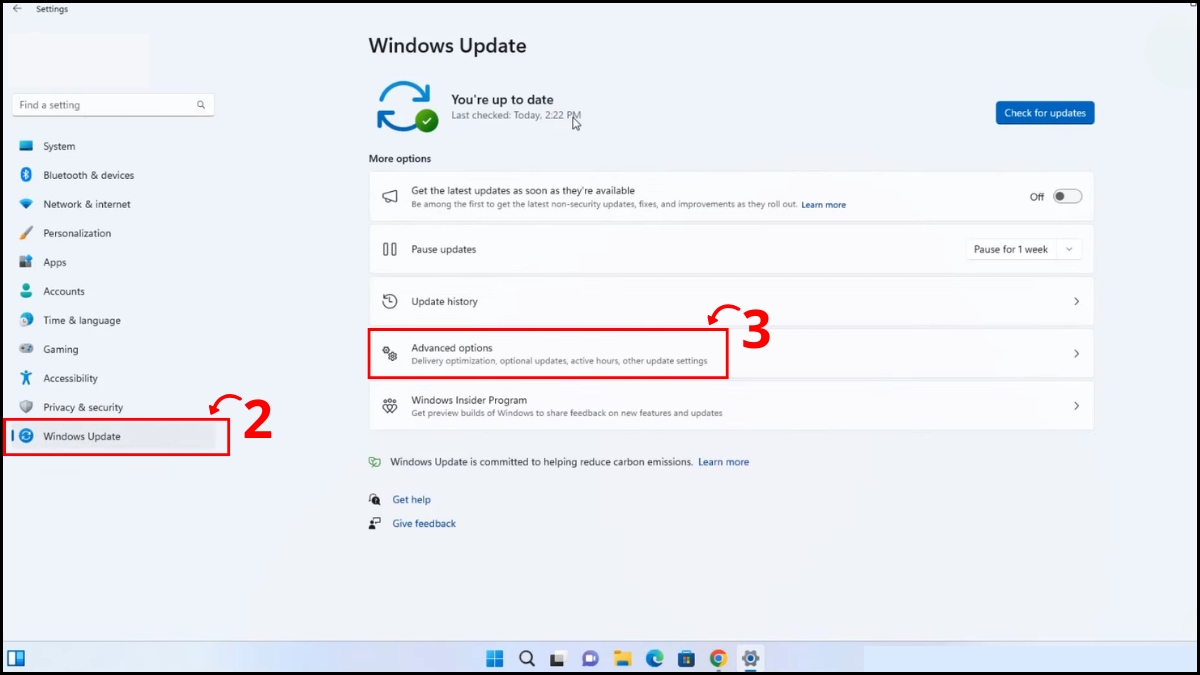The image size is (1200, 675).
Task: Expand Update history with its chevron
Action: click(x=1076, y=301)
